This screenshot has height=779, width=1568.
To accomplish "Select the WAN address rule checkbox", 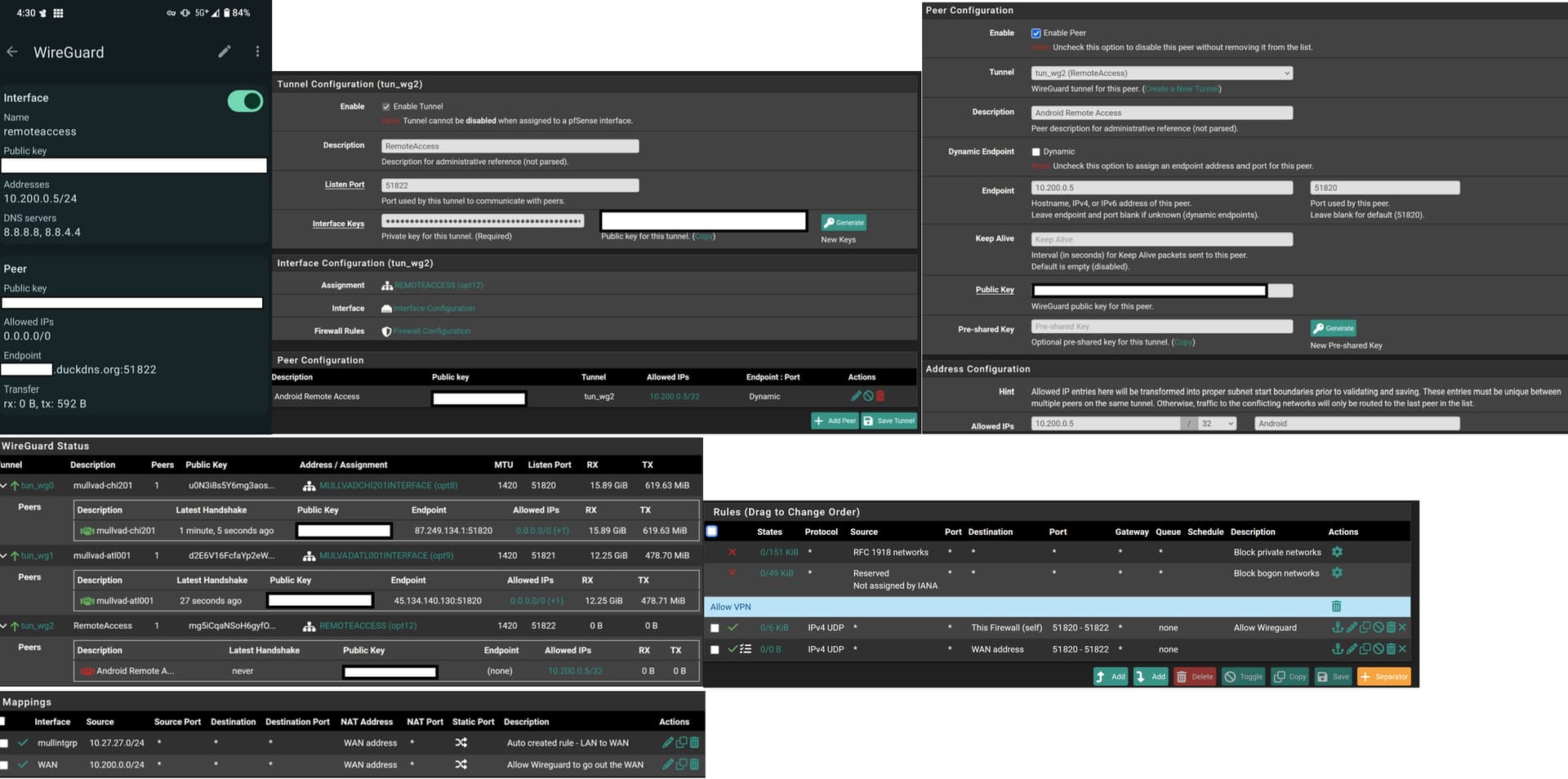I will click(715, 650).
